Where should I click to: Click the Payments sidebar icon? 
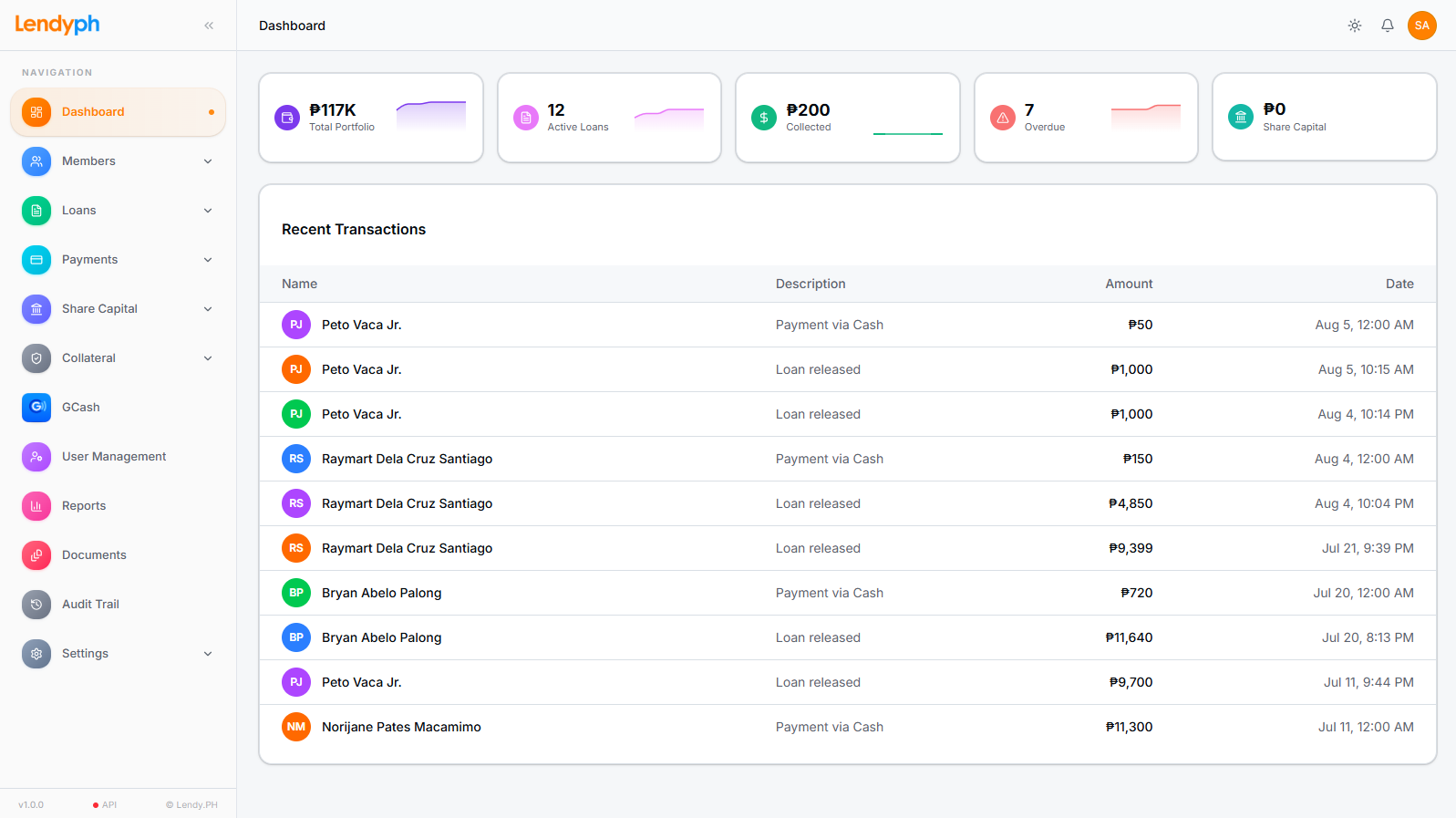(36, 260)
